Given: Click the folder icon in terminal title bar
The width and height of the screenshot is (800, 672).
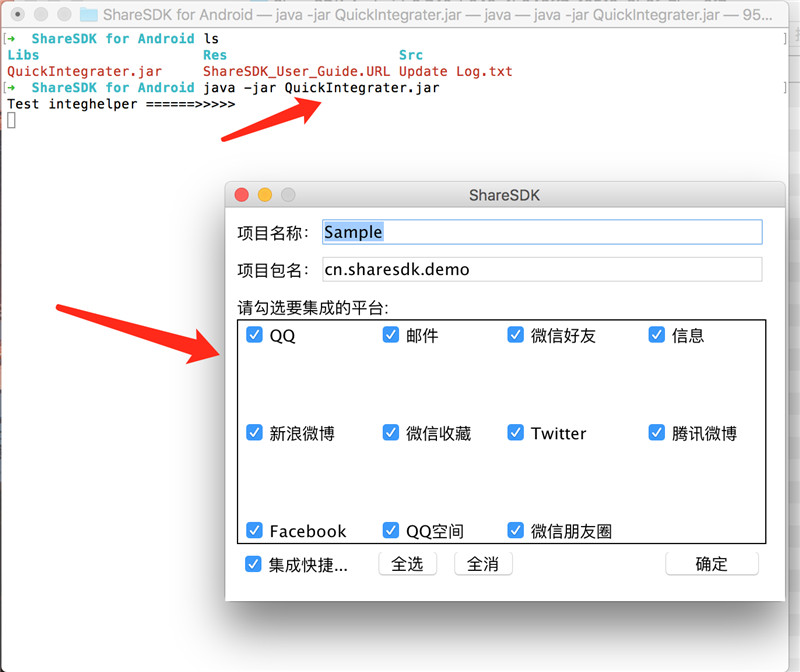Looking at the screenshot, I should 89,14.
